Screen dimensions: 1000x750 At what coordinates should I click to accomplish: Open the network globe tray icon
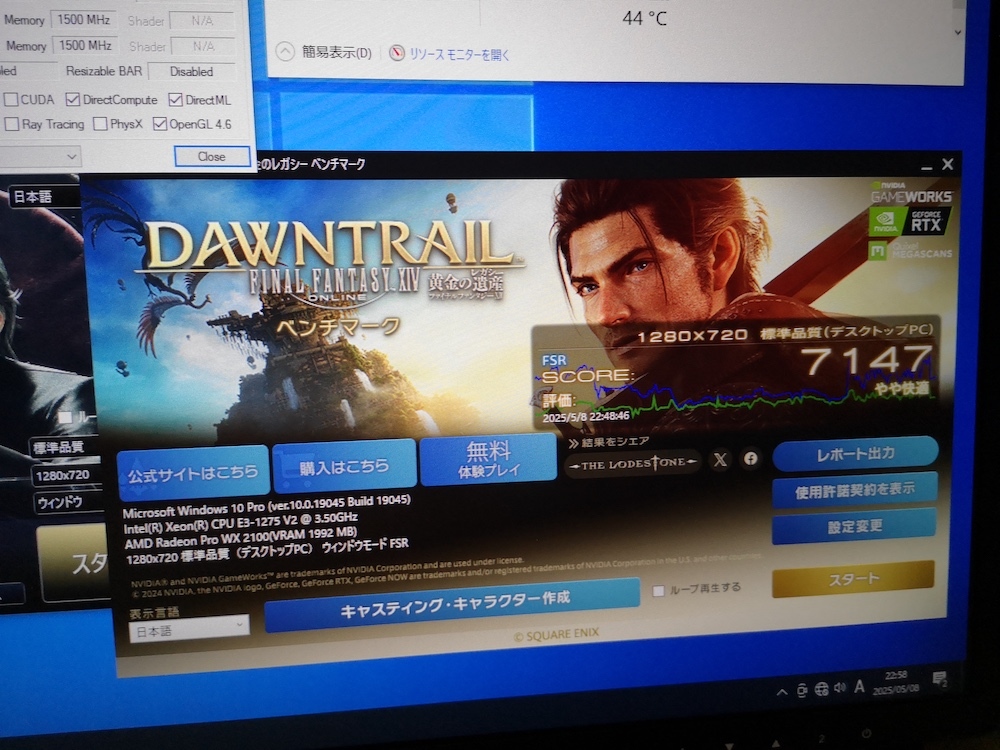pos(821,689)
